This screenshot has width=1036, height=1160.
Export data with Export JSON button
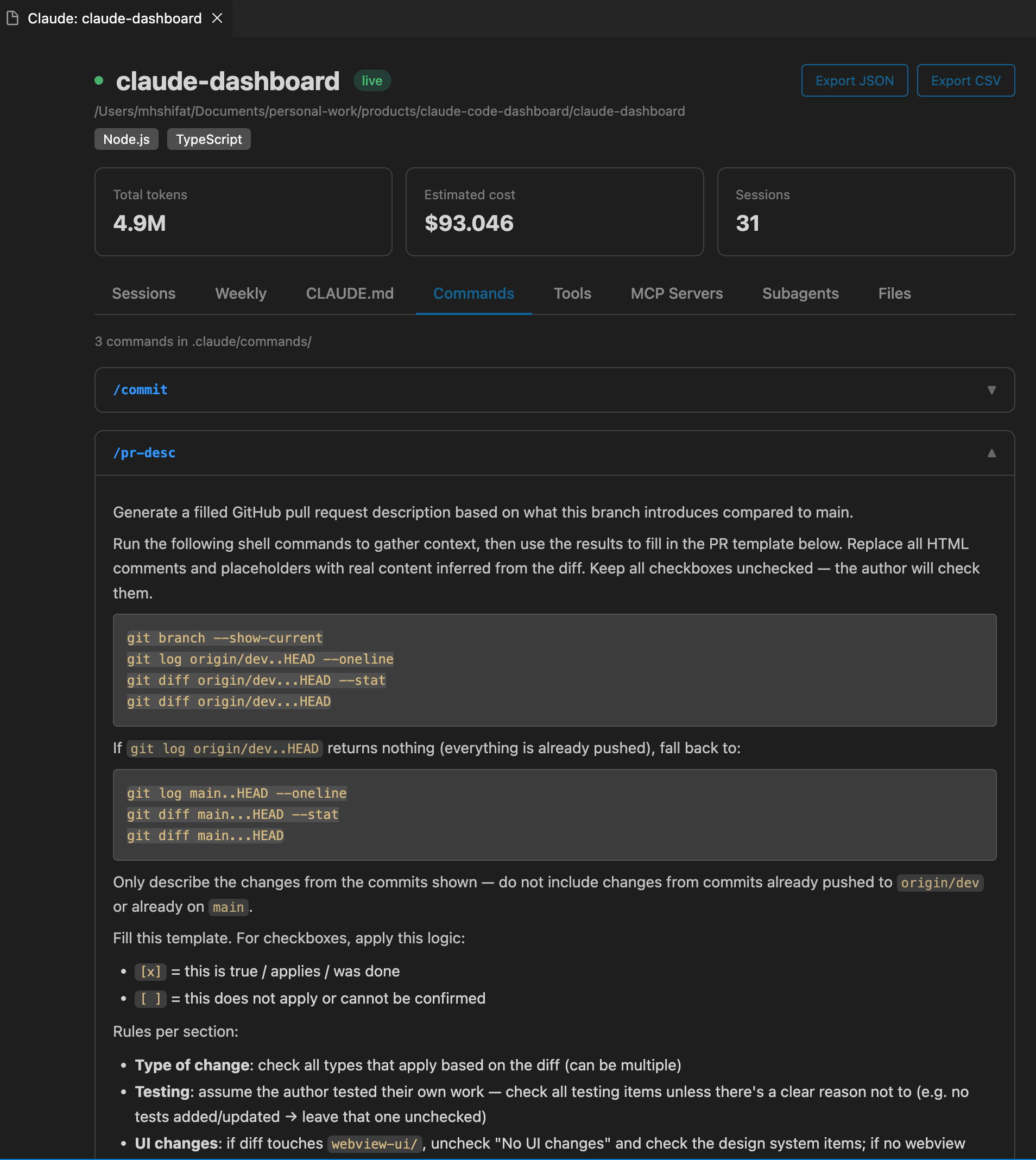tap(854, 81)
